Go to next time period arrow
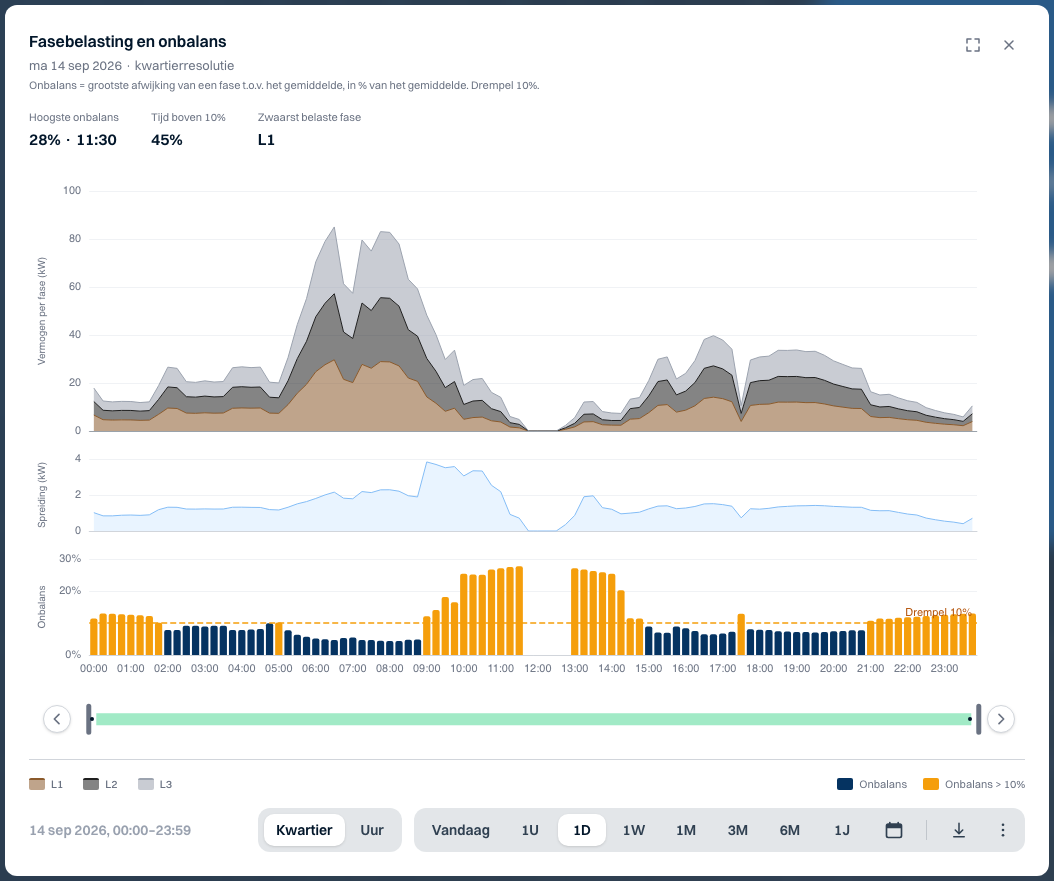 point(1000,719)
